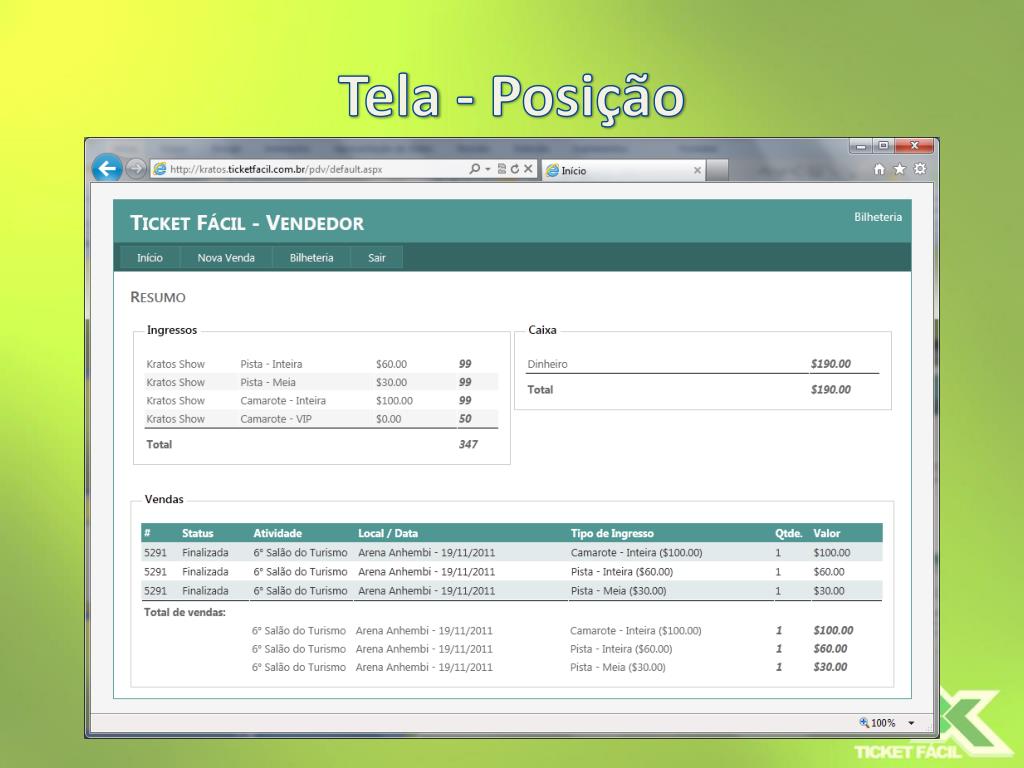Click the Ticket Fácil - Vendedor title
This screenshot has width=1024, height=768.
(x=247, y=223)
